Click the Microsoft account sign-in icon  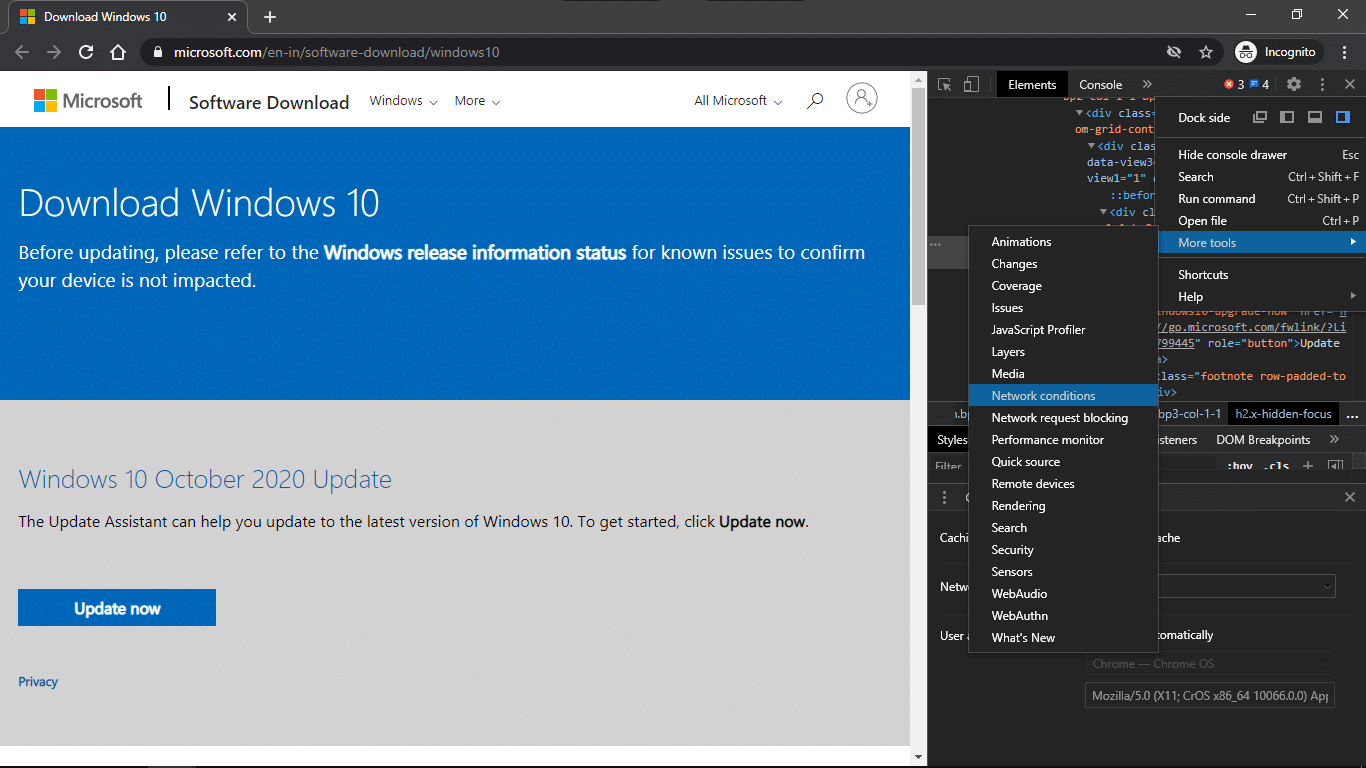coord(862,98)
